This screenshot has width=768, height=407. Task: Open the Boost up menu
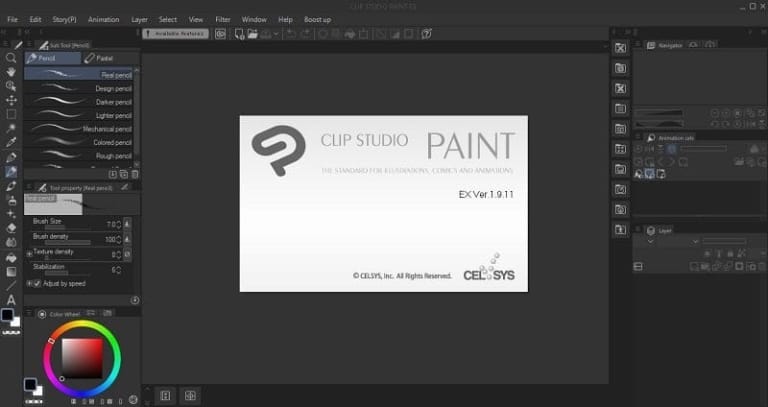tap(317, 20)
